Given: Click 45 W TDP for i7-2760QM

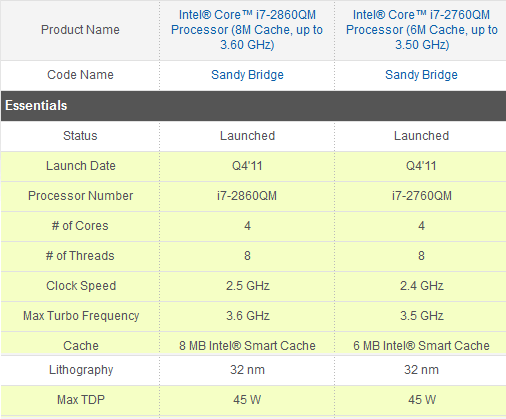Looking at the screenshot, I should tap(422, 400).
